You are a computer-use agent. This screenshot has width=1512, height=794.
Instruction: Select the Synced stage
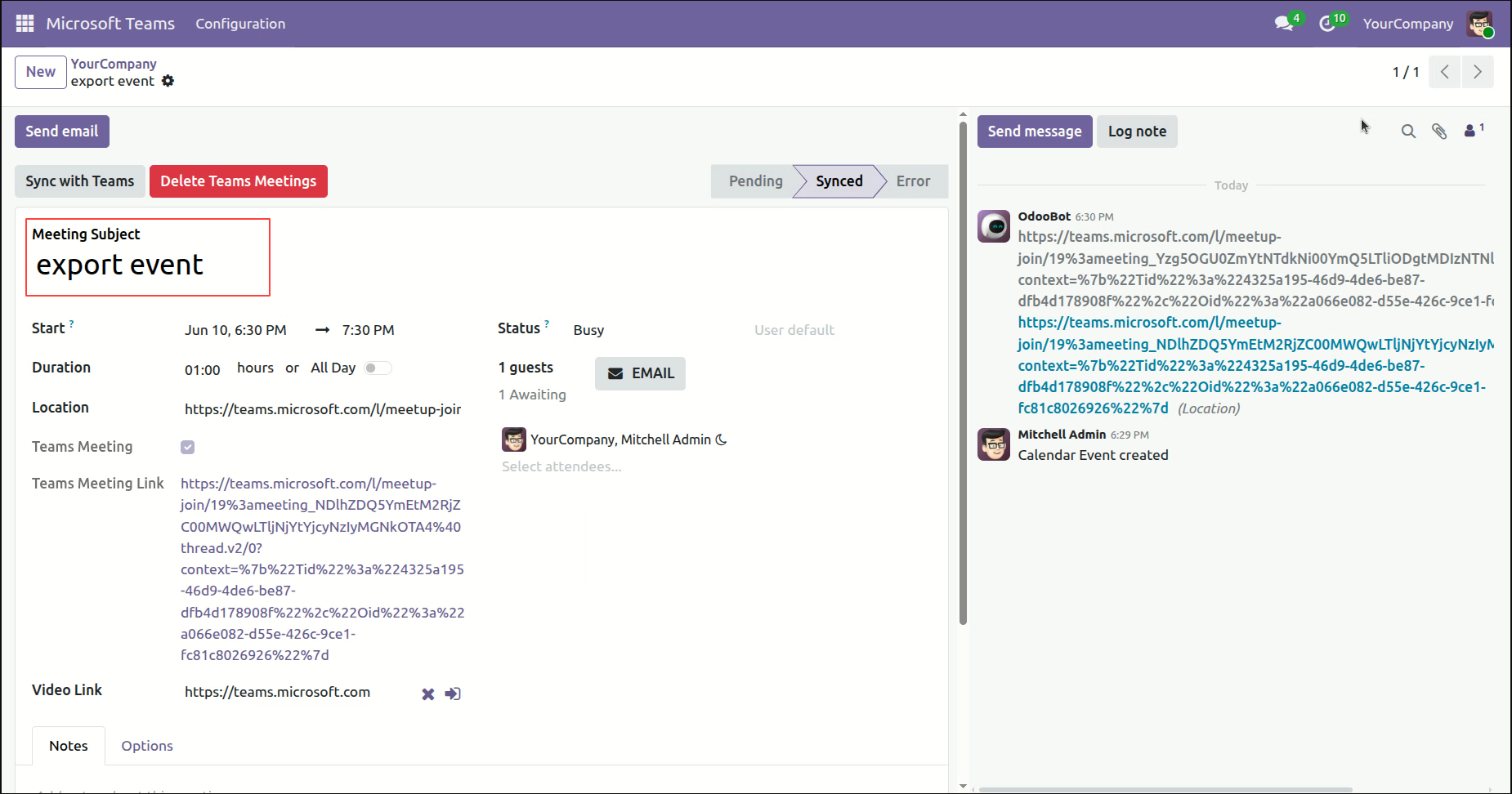[x=839, y=181]
